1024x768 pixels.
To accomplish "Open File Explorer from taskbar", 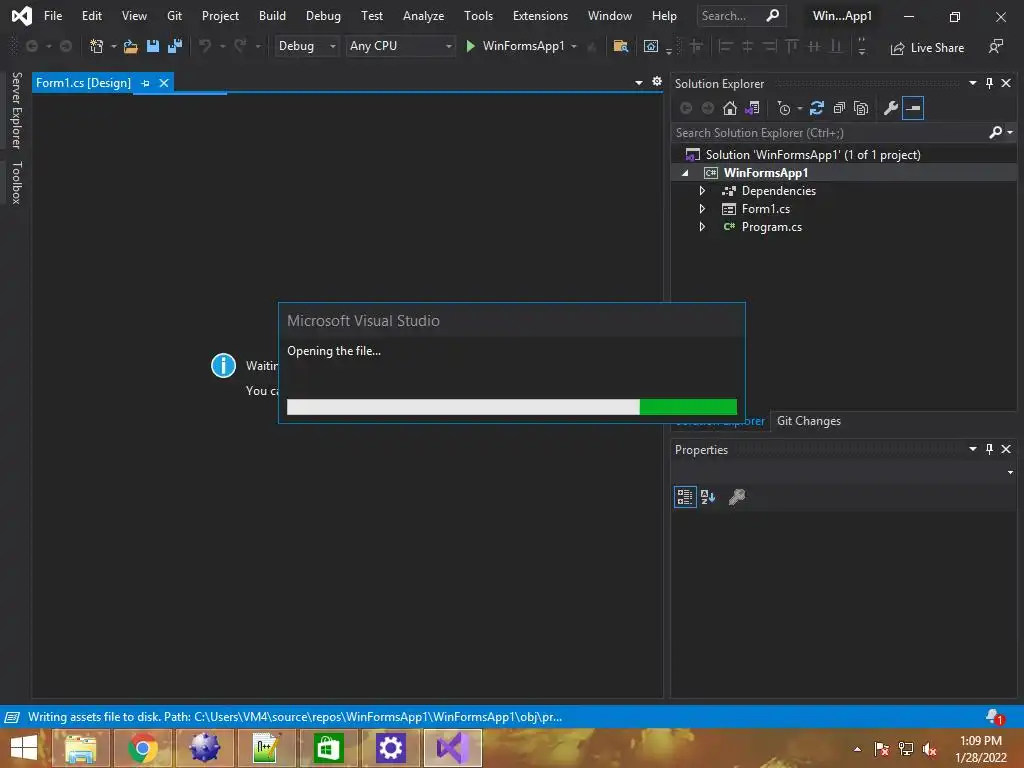I will [80, 748].
